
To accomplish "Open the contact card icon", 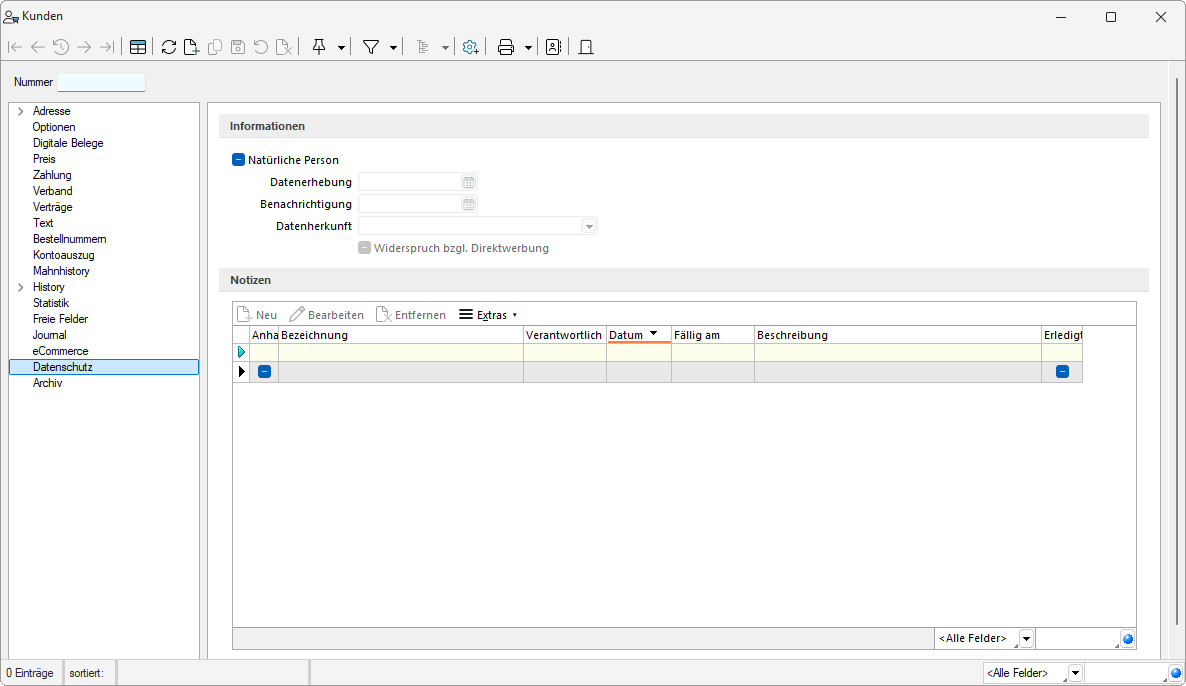I will tap(554, 47).
